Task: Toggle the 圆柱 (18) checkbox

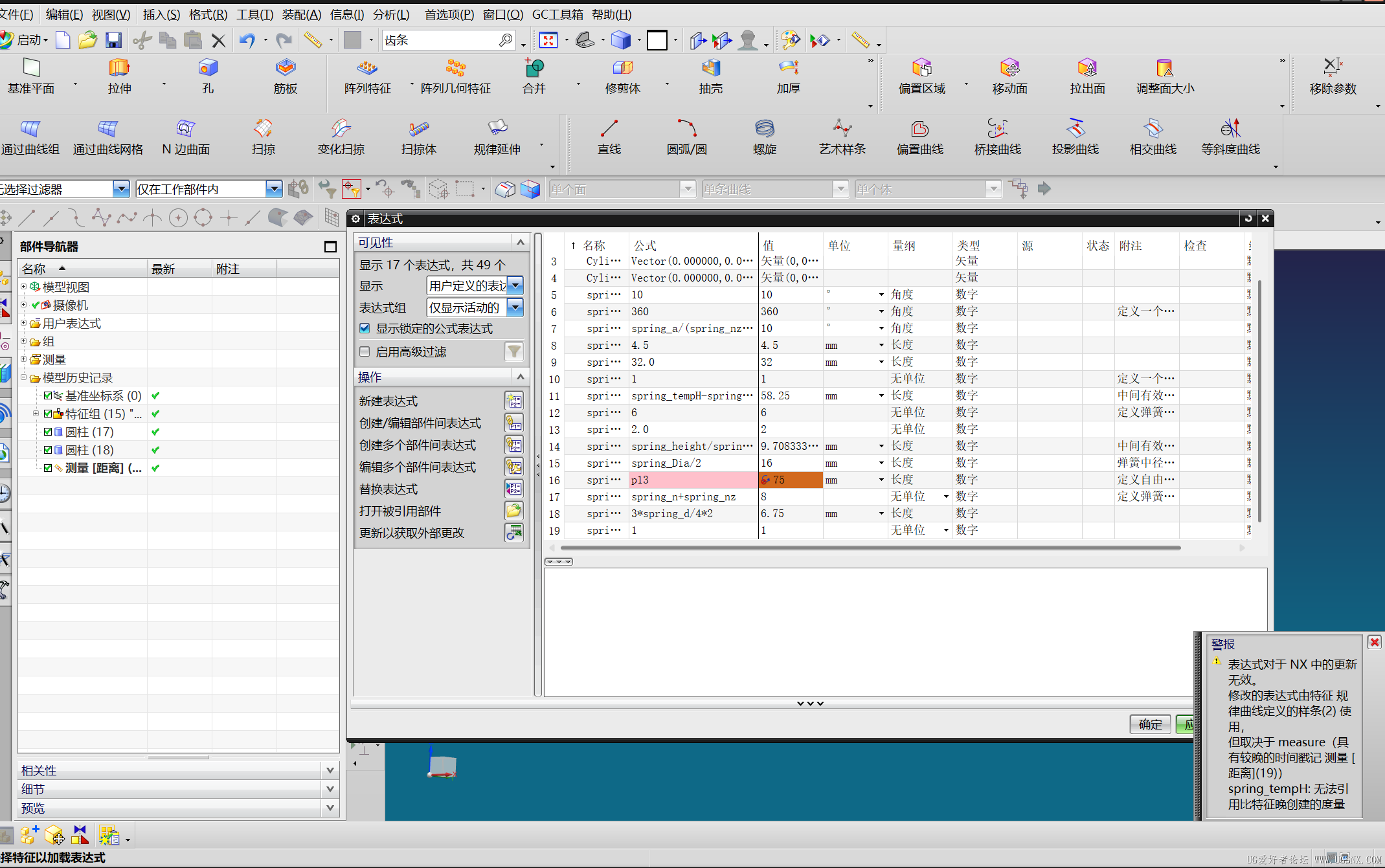Action: [48, 450]
